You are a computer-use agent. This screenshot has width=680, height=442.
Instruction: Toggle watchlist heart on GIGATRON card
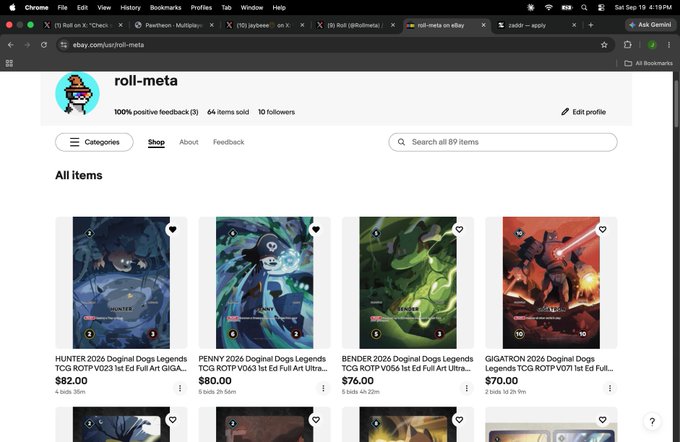[x=602, y=229]
